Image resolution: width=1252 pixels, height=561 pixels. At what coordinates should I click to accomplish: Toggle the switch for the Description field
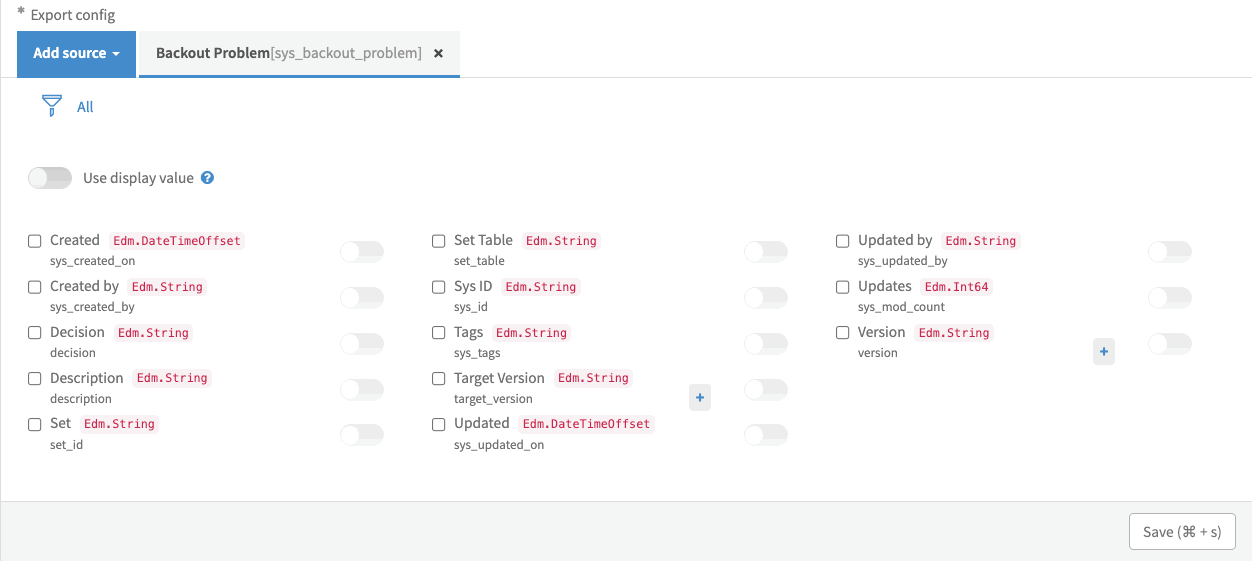[362, 390]
